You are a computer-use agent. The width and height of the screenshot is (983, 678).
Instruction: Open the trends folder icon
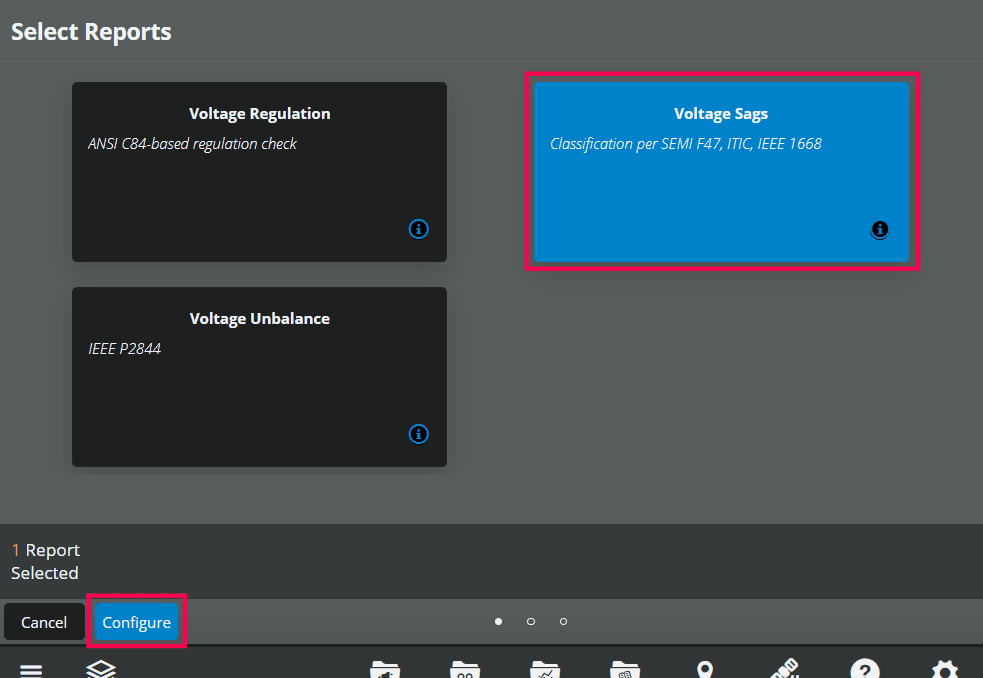pos(545,669)
